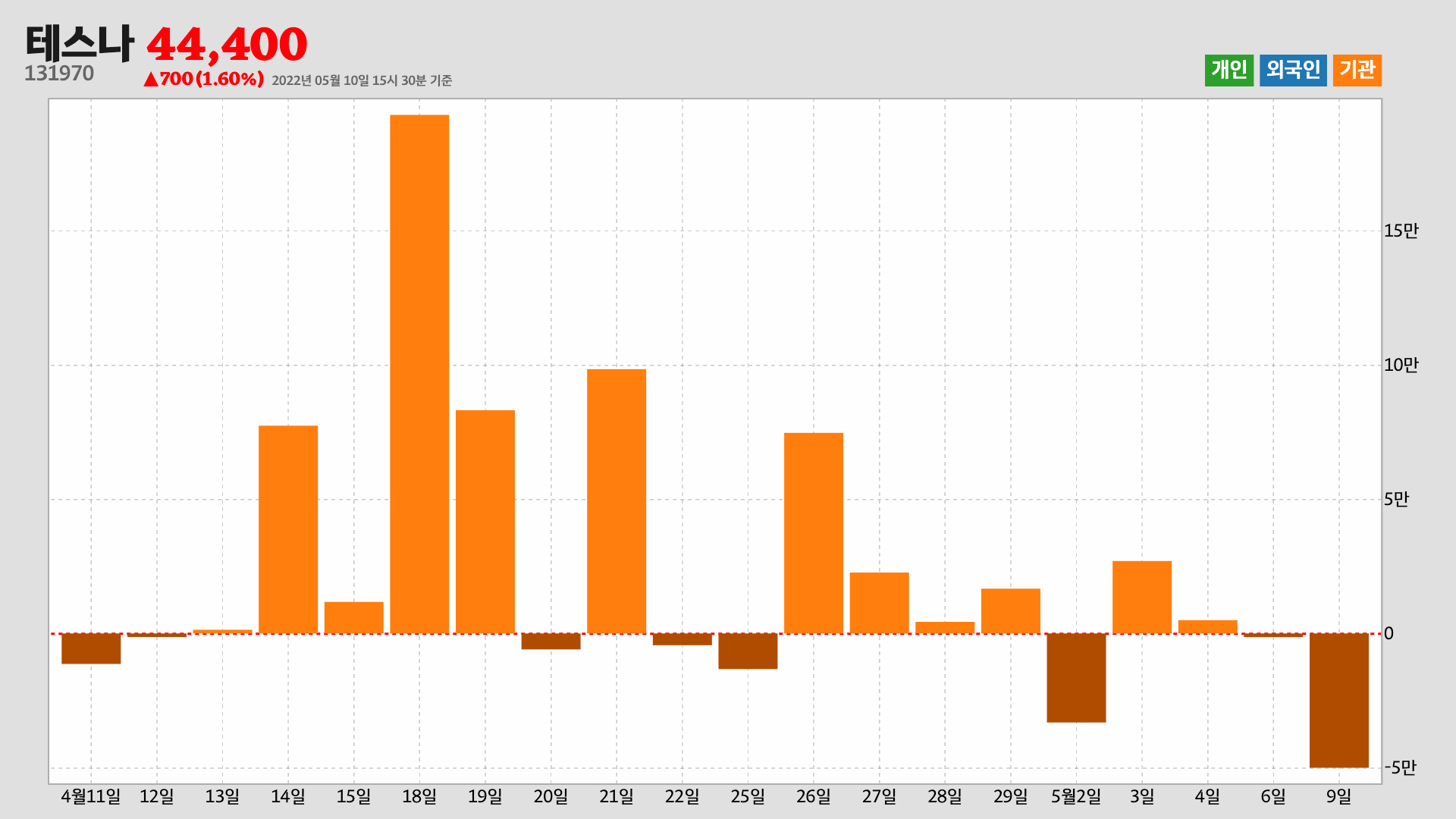Select the 외국인 legend button

coord(1293,71)
